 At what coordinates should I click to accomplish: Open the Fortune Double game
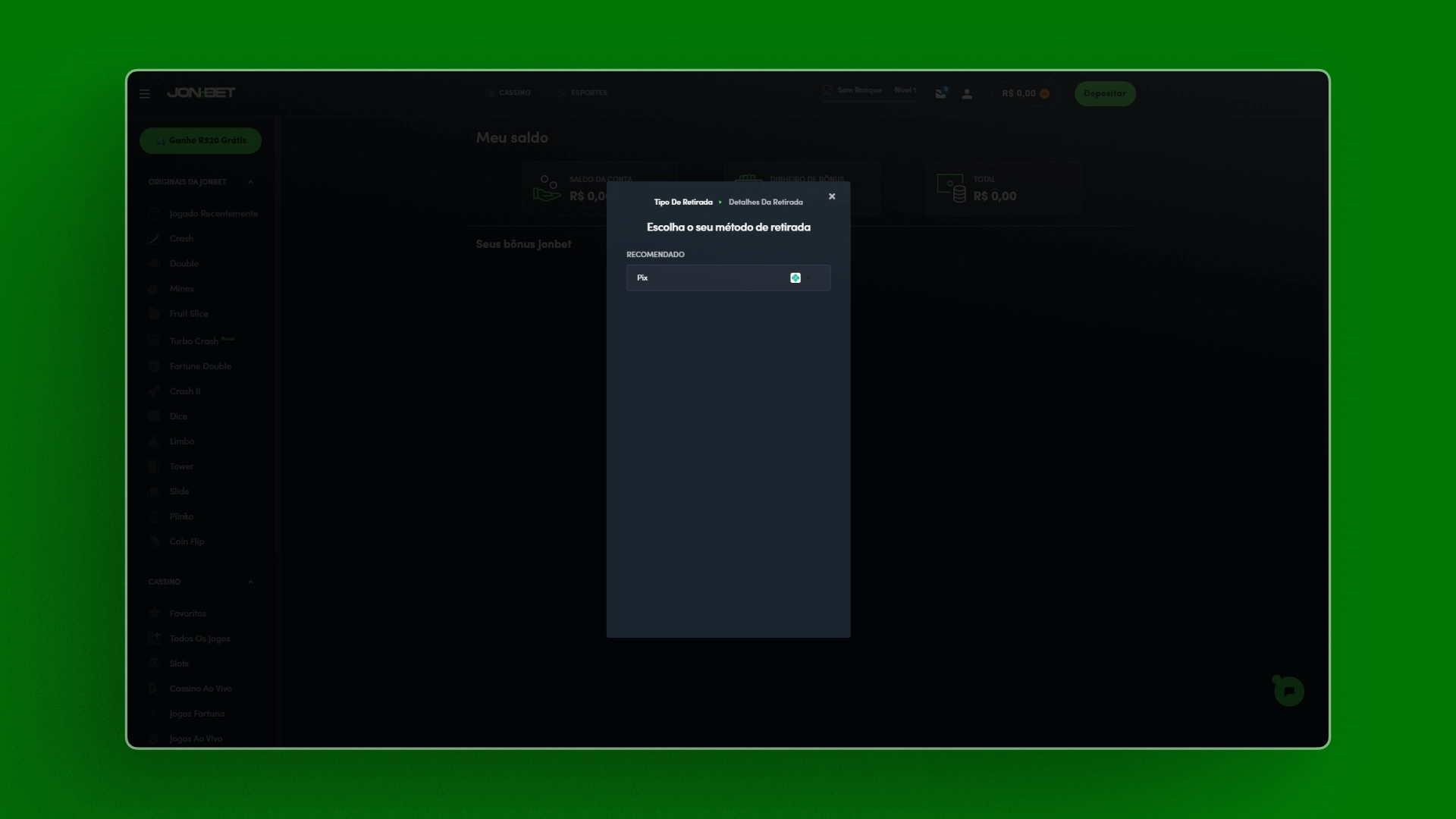click(x=190, y=366)
